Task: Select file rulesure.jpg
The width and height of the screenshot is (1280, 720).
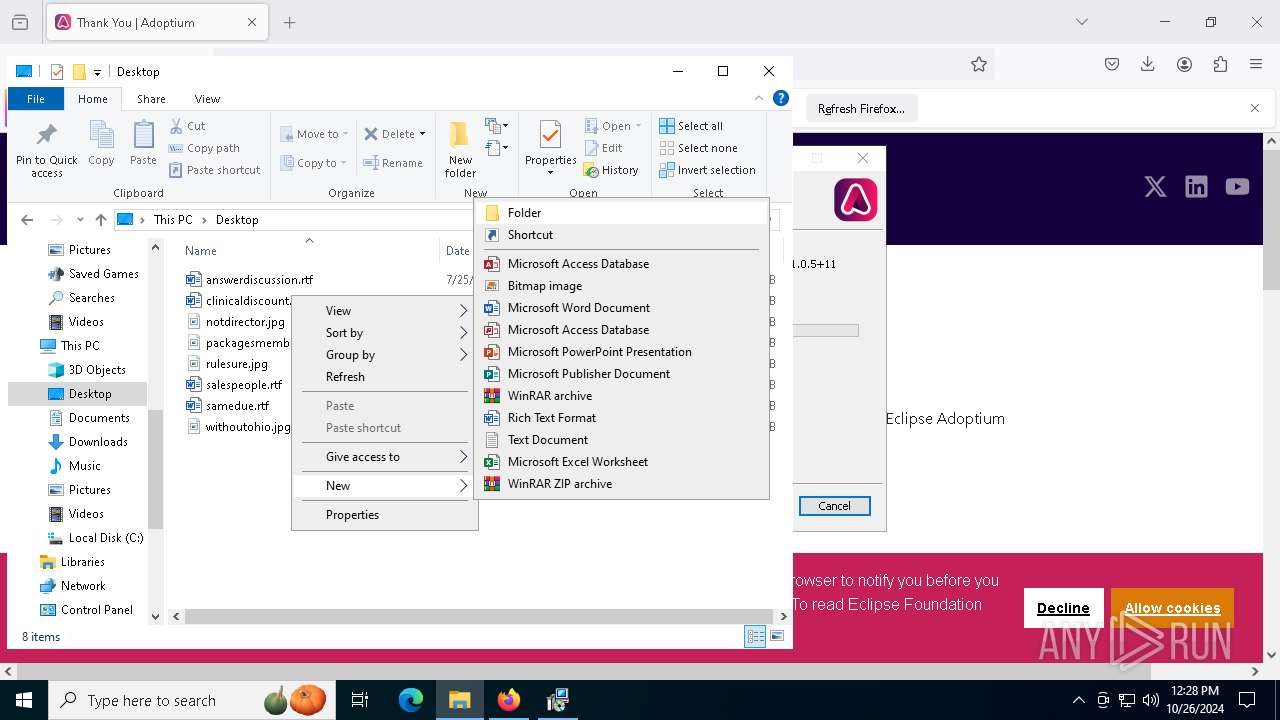Action: pyautogui.click(x=237, y=364)
